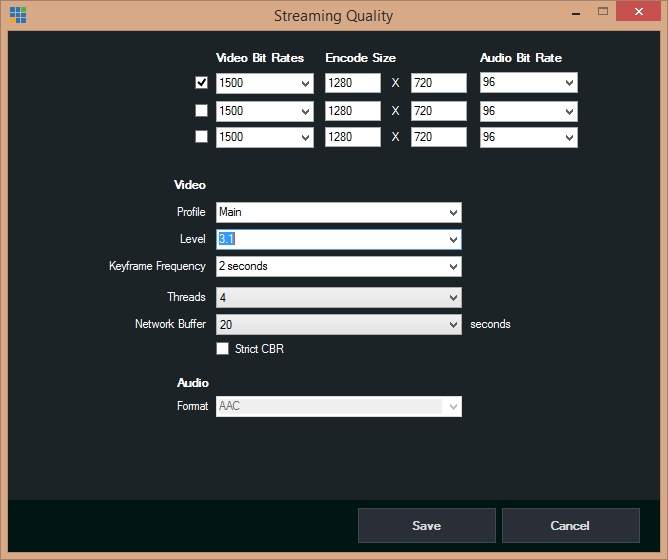The height and width of the screenshot is (560, 668).
Task: Toggle the Strict CBR checkbox
Action: pyautogui.click(x=223, y=348)
